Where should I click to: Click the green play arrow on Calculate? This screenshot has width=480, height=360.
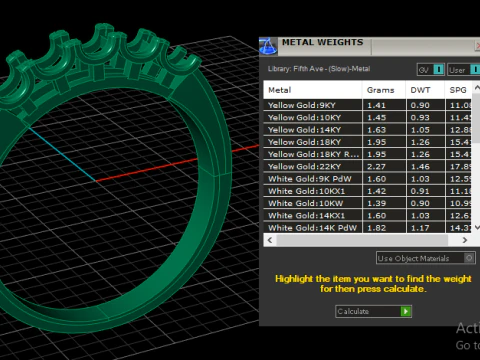point(406,311)
